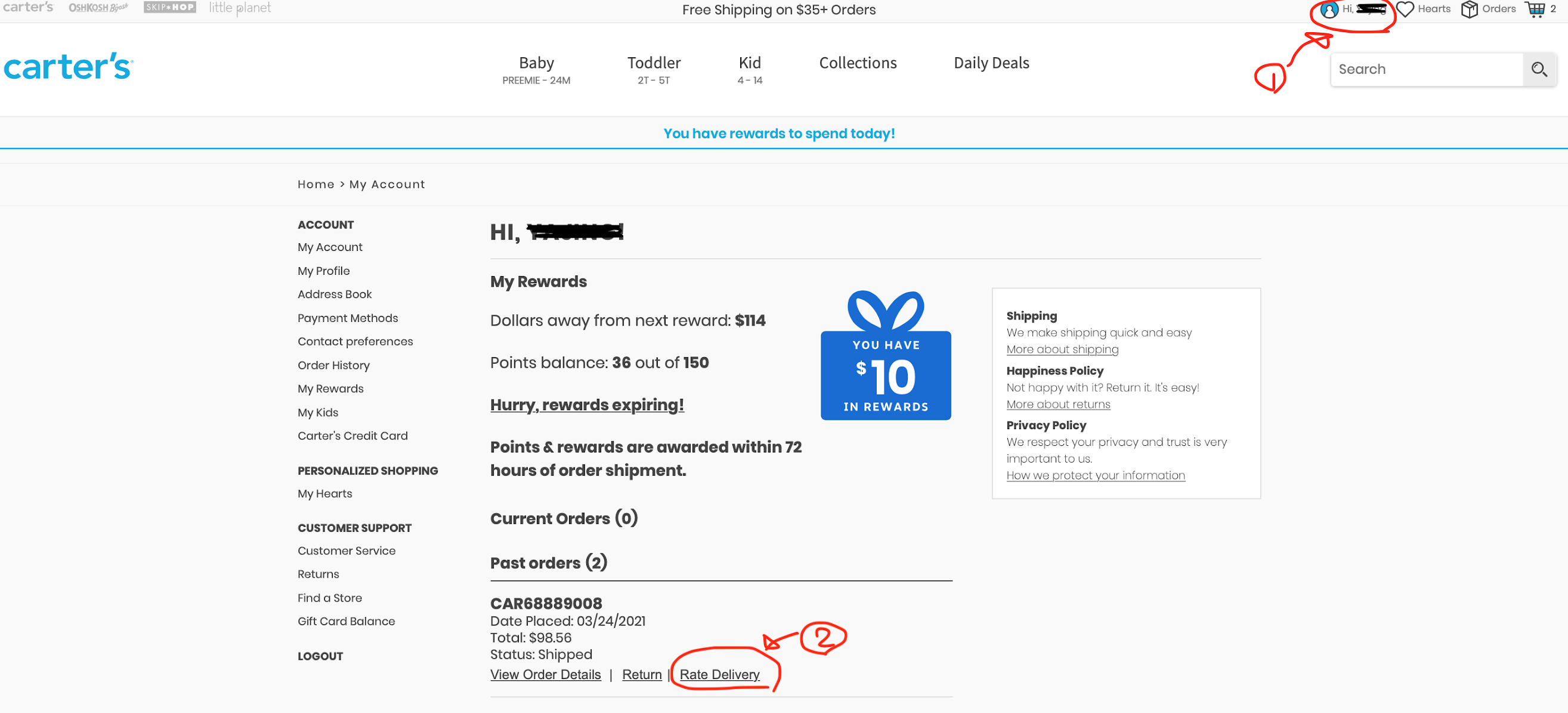Click the LOGOUT link
1568x713 pixels.
(x=320, y=656)
